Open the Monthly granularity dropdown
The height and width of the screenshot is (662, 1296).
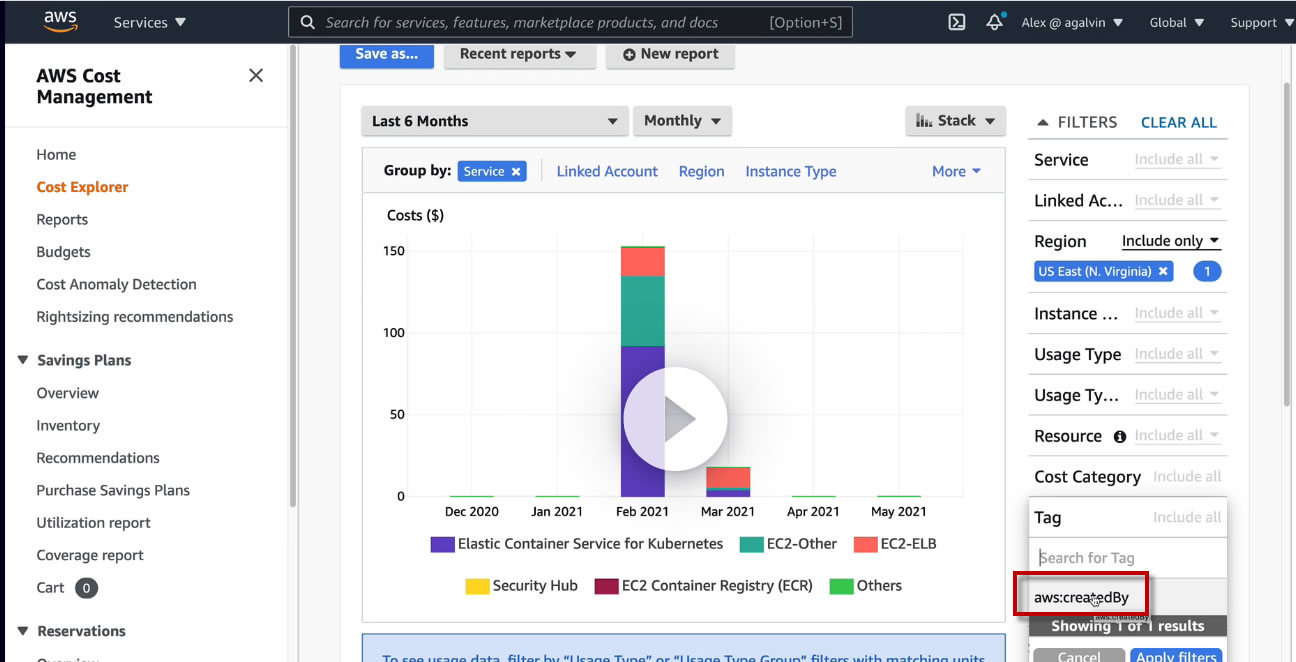pos(682,121)
